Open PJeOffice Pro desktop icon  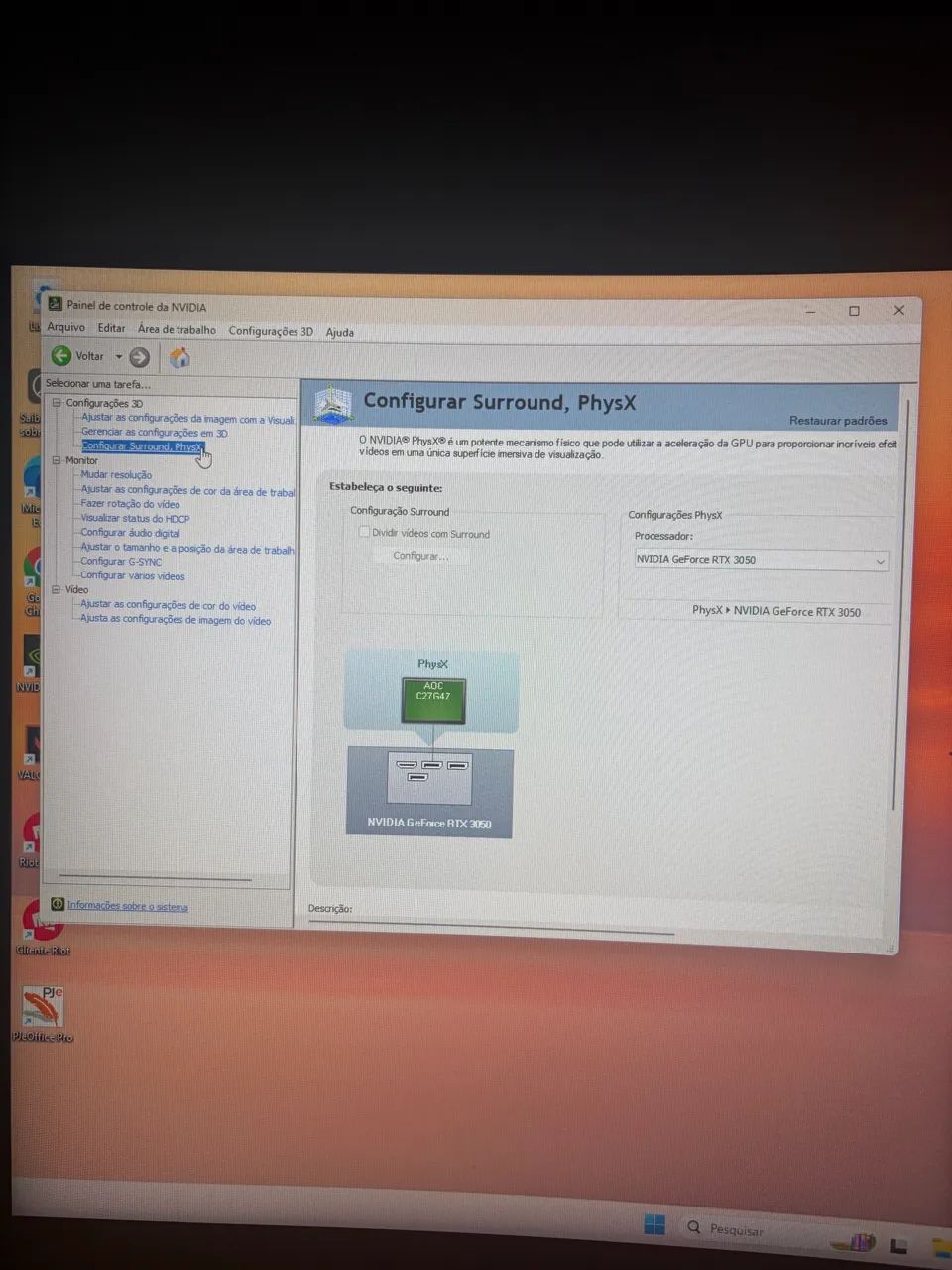tap(43, 1013)
